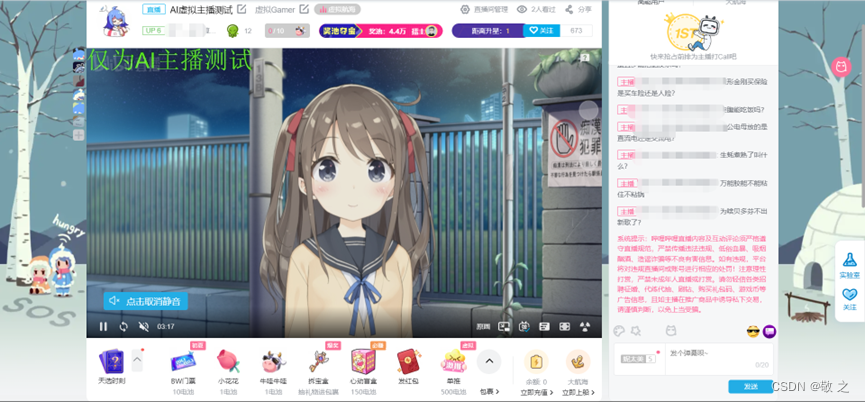The height and width of the screenshot is (402, 865).
Task: Send the 小花花 flower gift
Action: click(228, 362)
